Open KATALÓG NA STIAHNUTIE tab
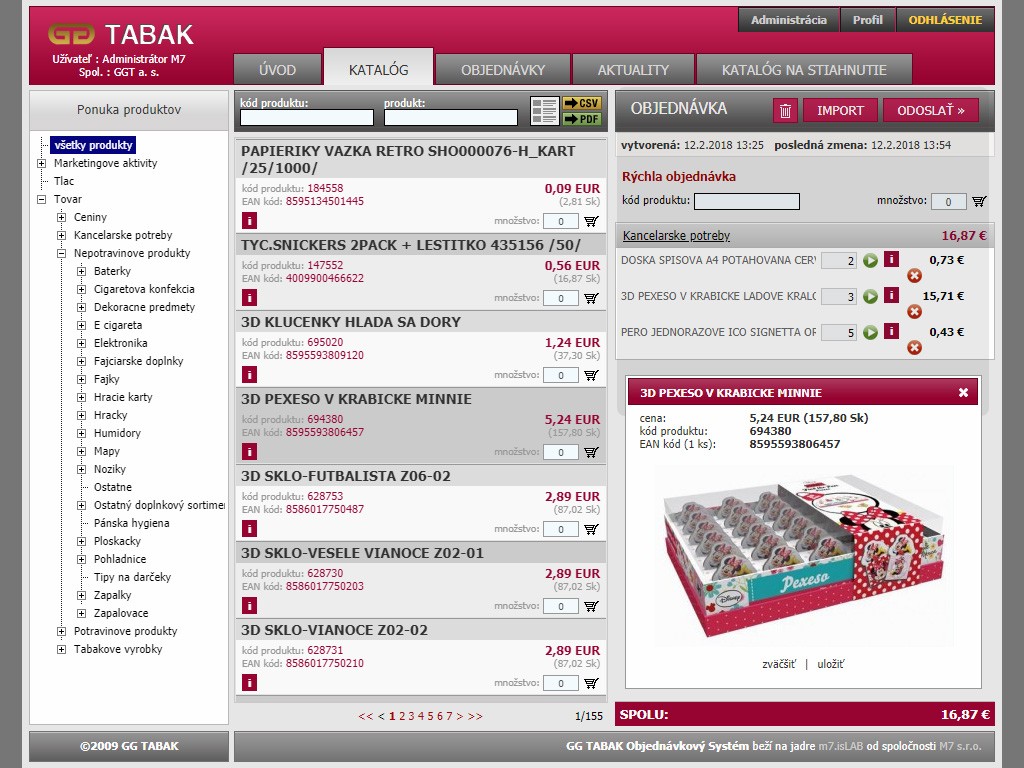The height and width of the screenshot is (768, 1024). (x=804, y=70)
